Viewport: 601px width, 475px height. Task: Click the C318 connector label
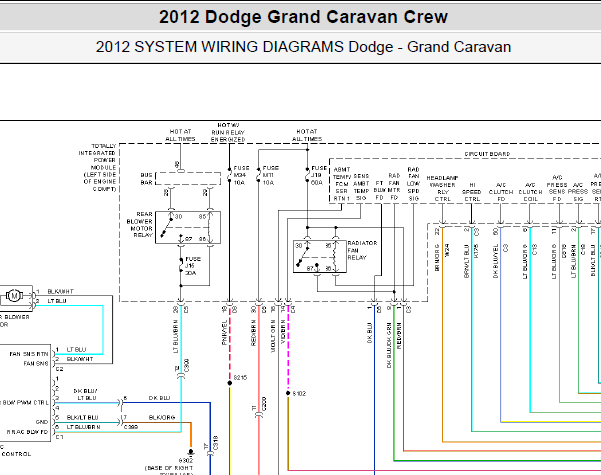215,443
